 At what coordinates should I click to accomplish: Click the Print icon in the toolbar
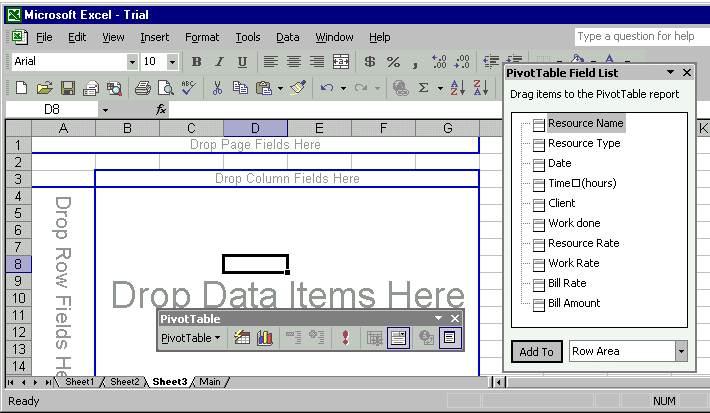142,88
